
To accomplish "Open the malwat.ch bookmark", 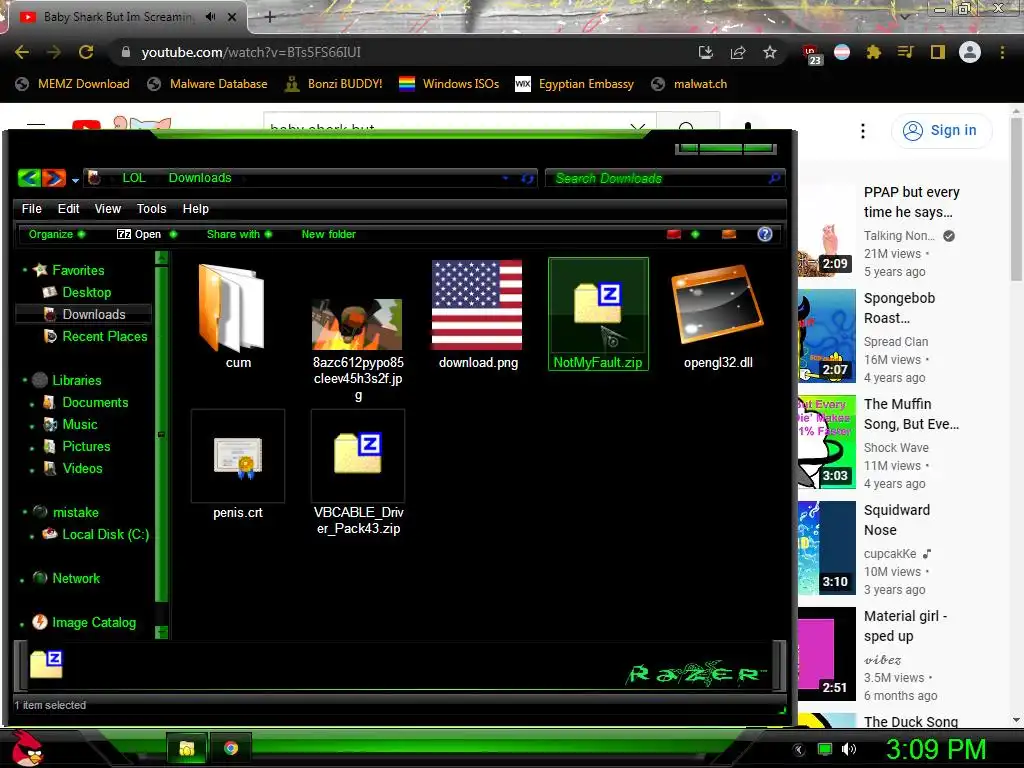I will click(x=689, y=84).
